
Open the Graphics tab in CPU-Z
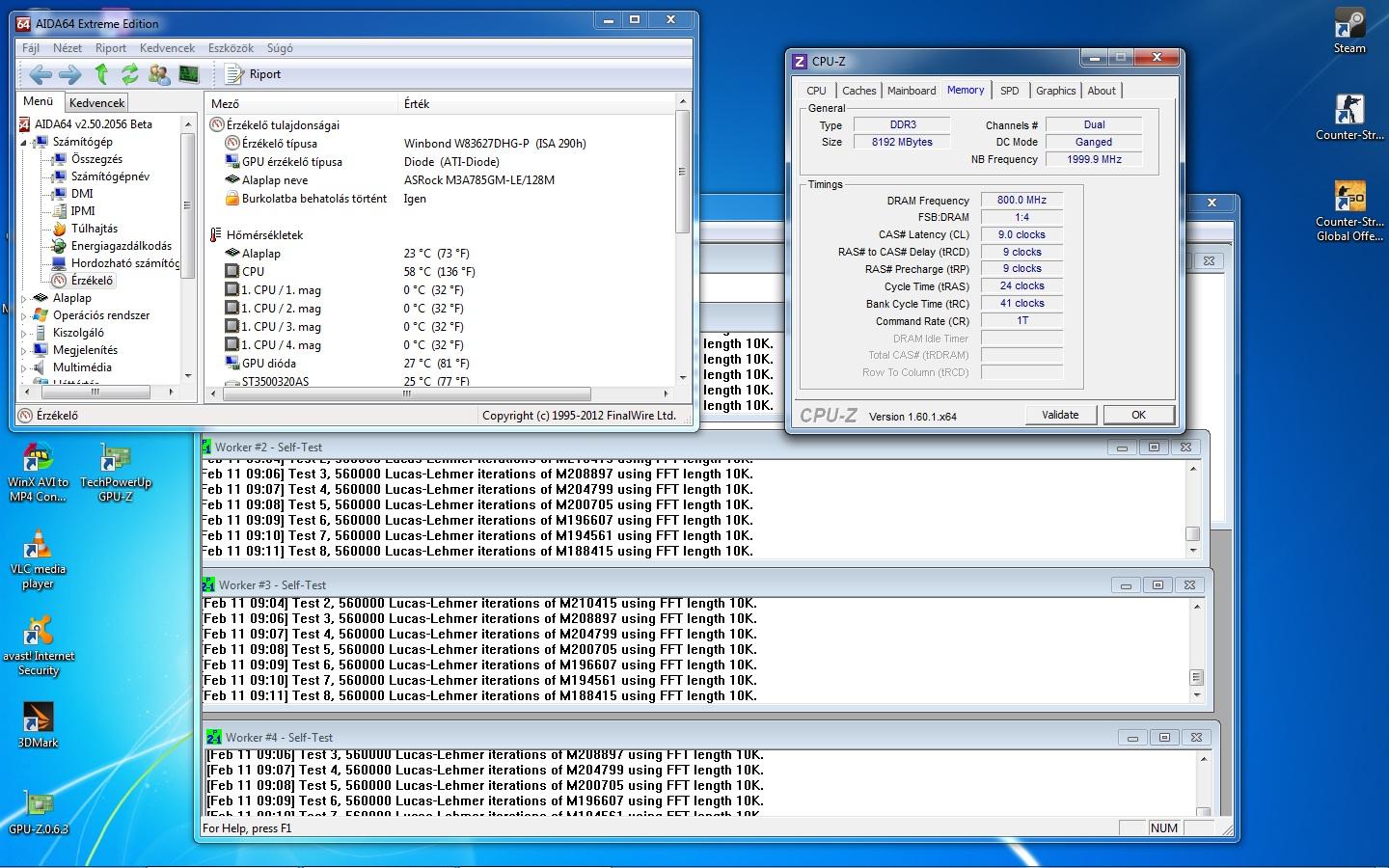tap(1055, 91)
